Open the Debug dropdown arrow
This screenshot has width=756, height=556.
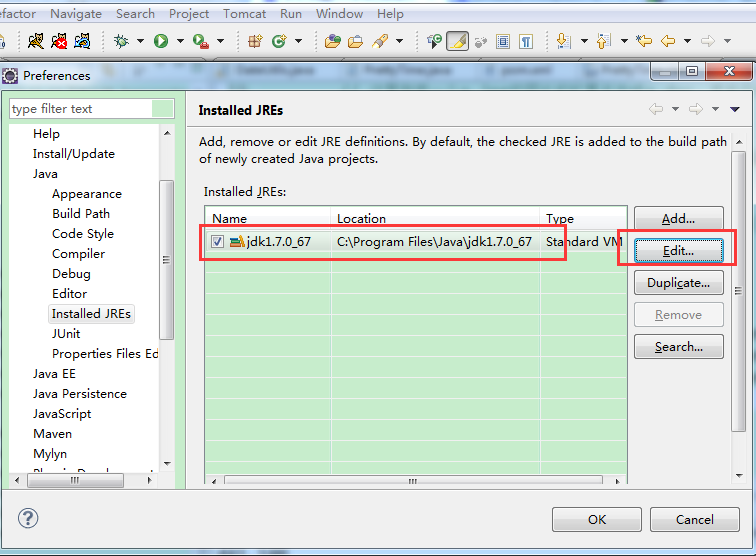140,41
